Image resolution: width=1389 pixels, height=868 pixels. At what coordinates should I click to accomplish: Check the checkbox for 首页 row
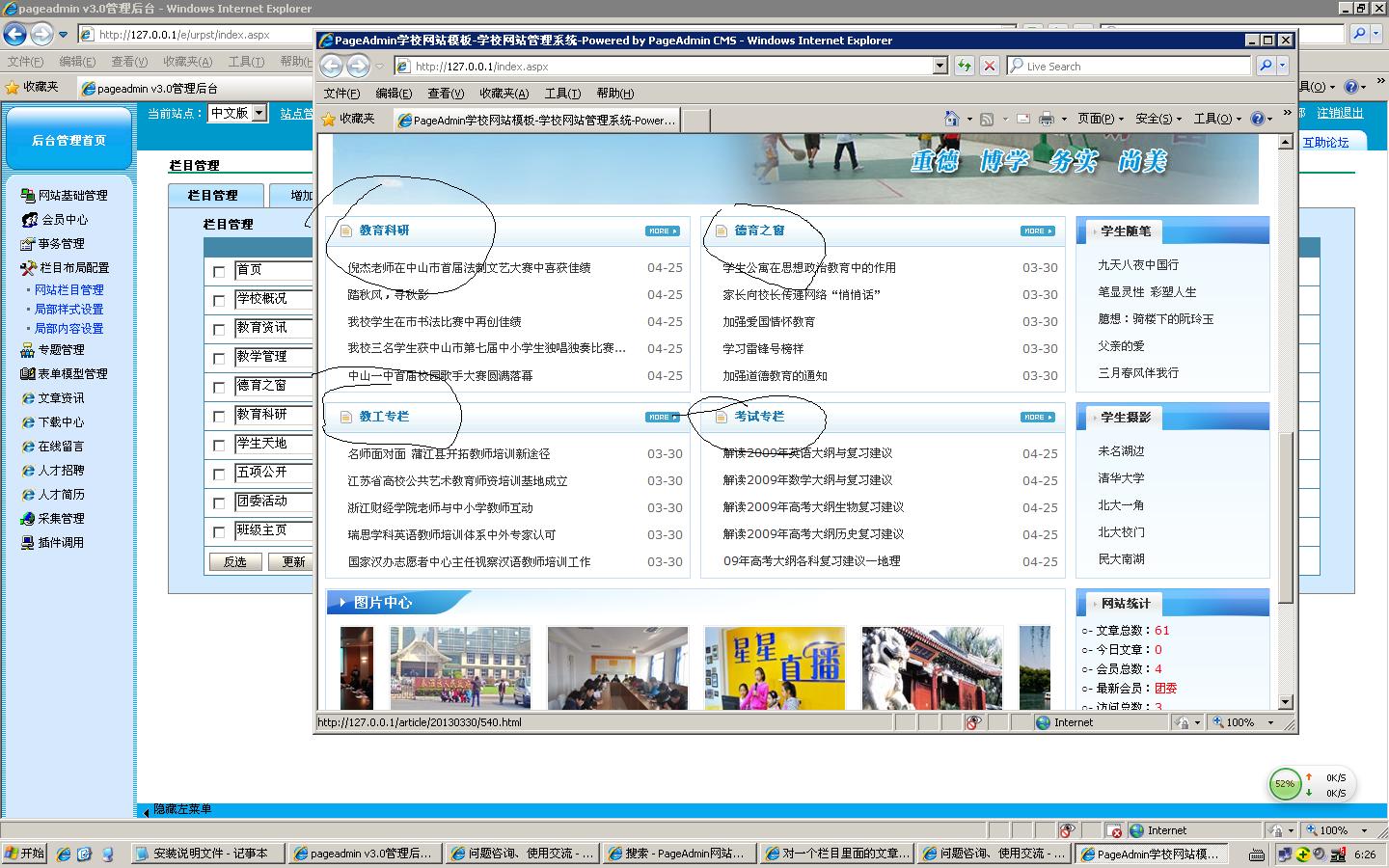(219, 272)
